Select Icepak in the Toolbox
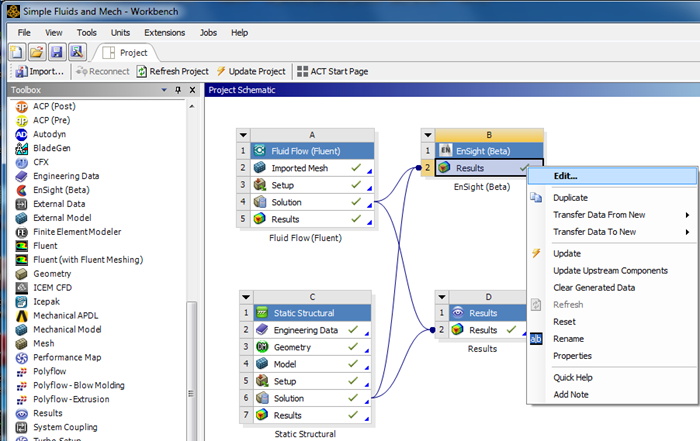The height and width of the screenshot is (441, 700). [38, 301]
